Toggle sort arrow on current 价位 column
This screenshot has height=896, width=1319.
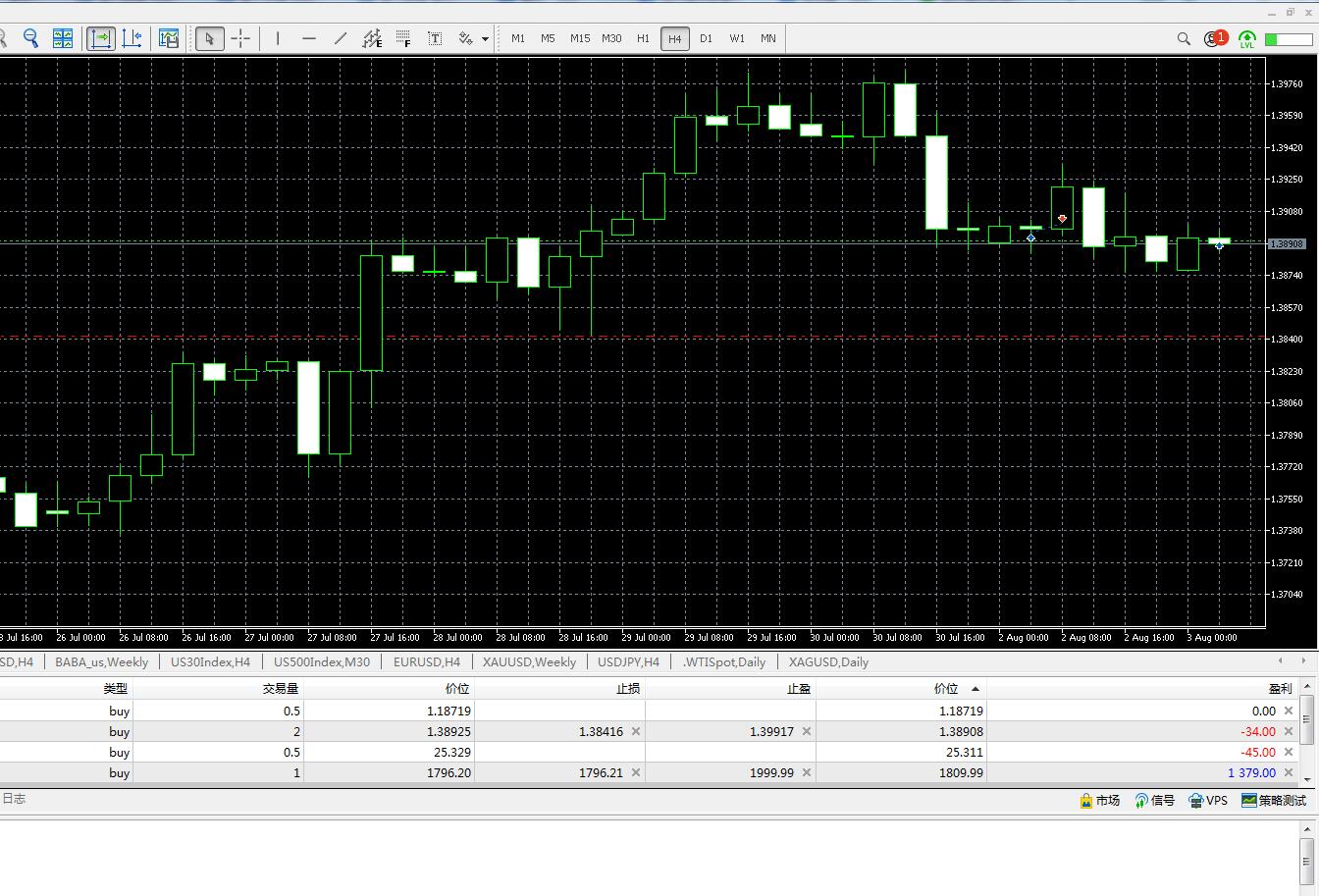point(975,689)
